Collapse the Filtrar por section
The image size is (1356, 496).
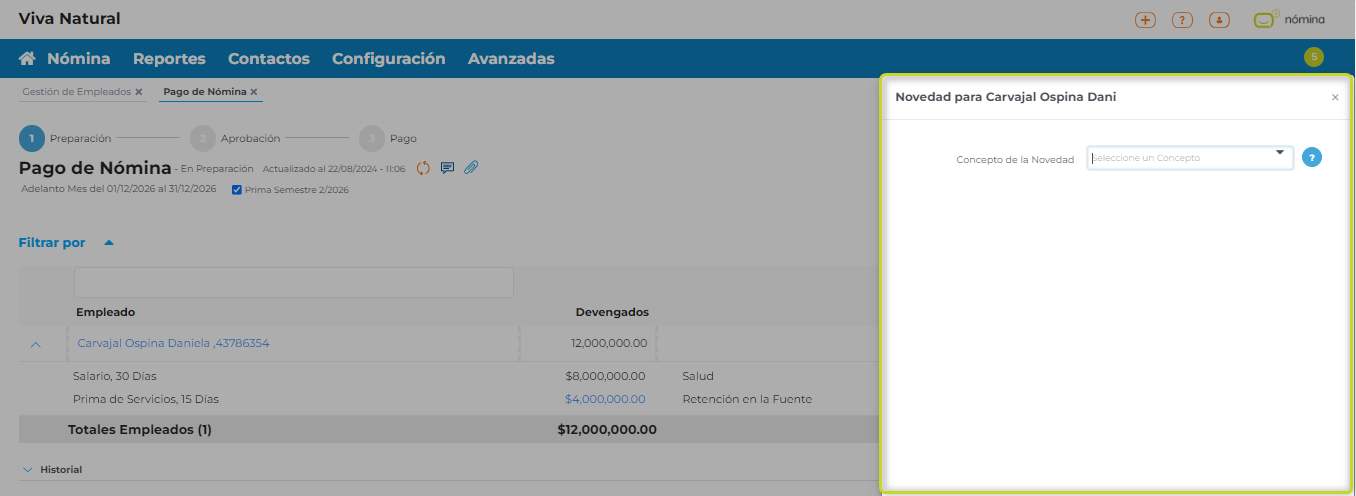[x=109, y=243]
